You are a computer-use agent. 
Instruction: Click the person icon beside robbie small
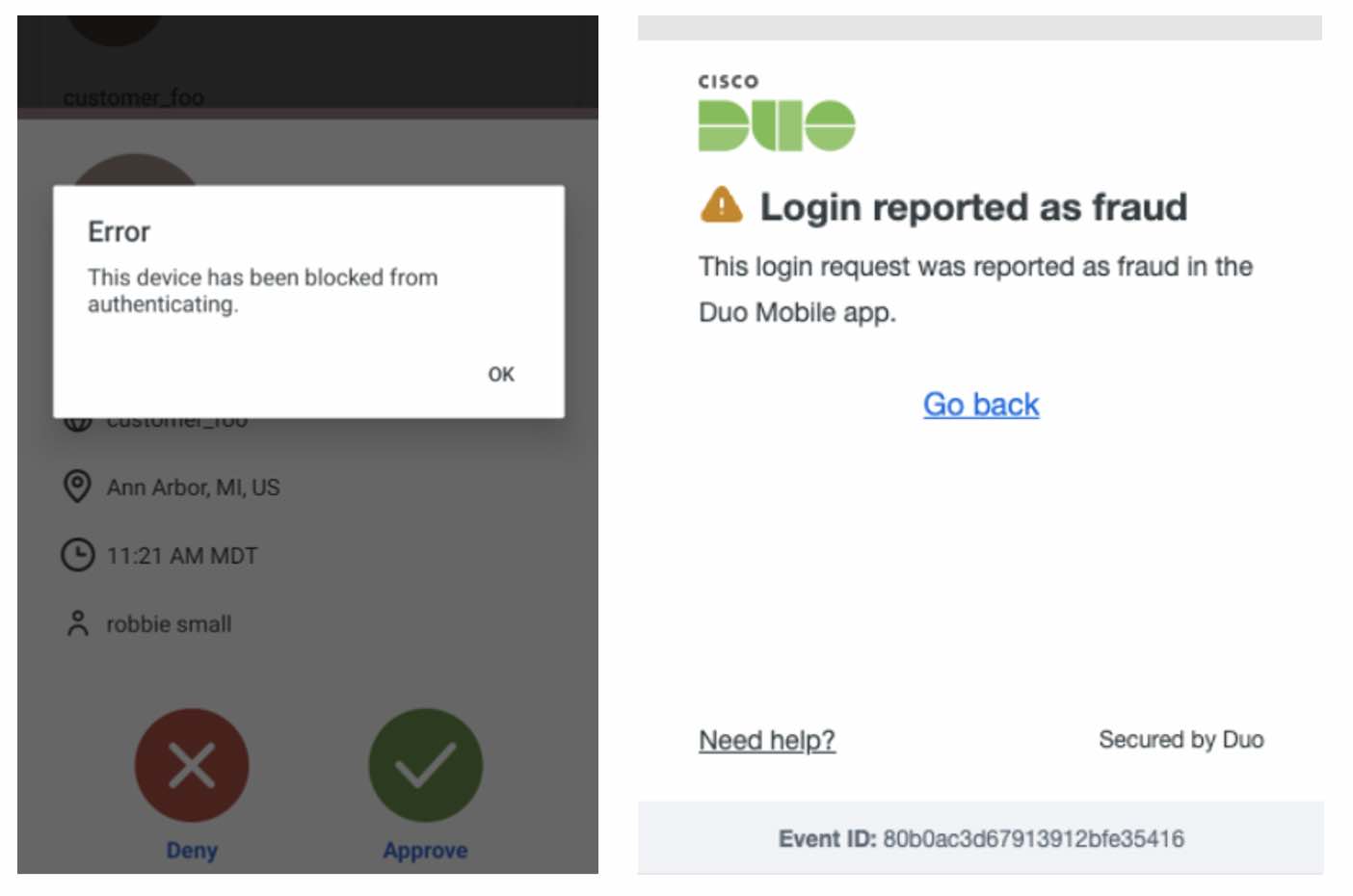click(x=77, y=623)
